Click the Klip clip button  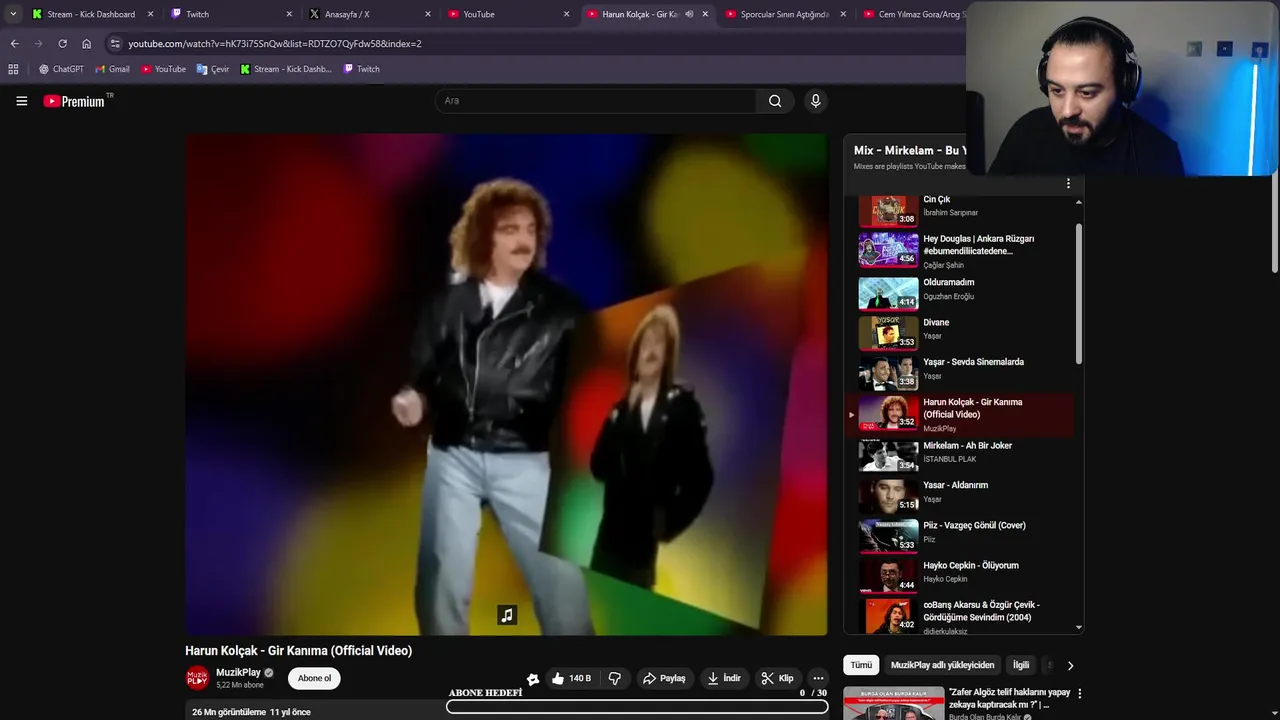point(777,678)
